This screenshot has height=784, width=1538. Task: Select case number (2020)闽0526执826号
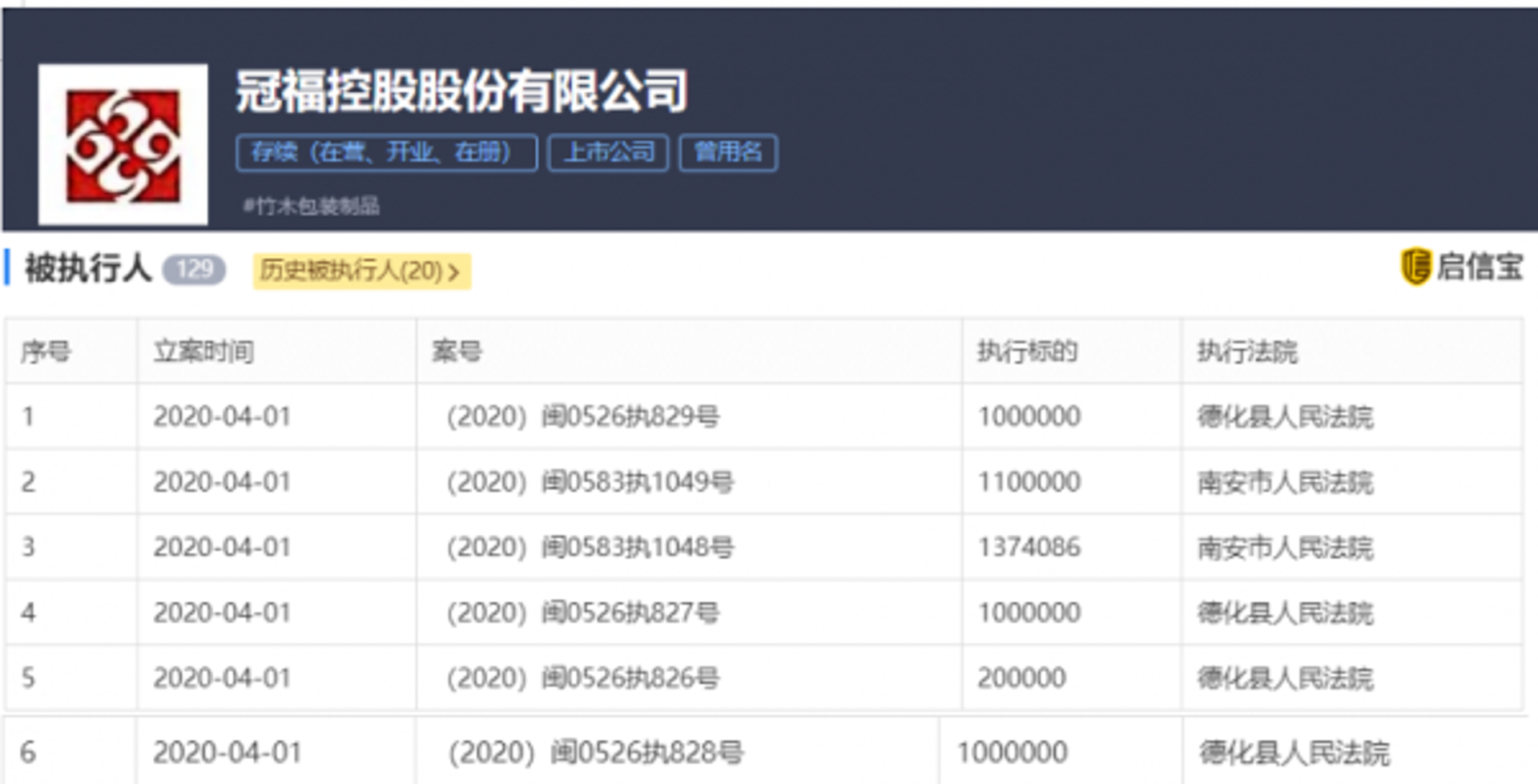[x=583, y=678]
